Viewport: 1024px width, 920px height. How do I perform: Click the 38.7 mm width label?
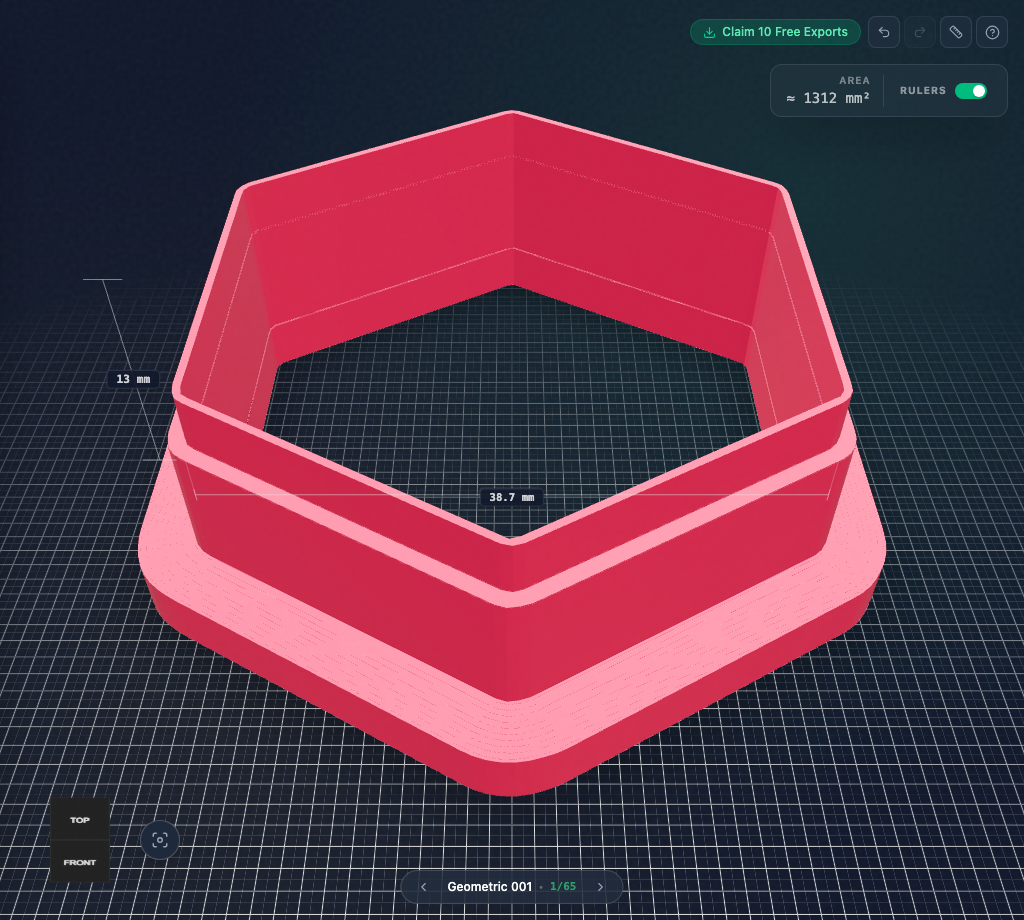pos(511,498)
